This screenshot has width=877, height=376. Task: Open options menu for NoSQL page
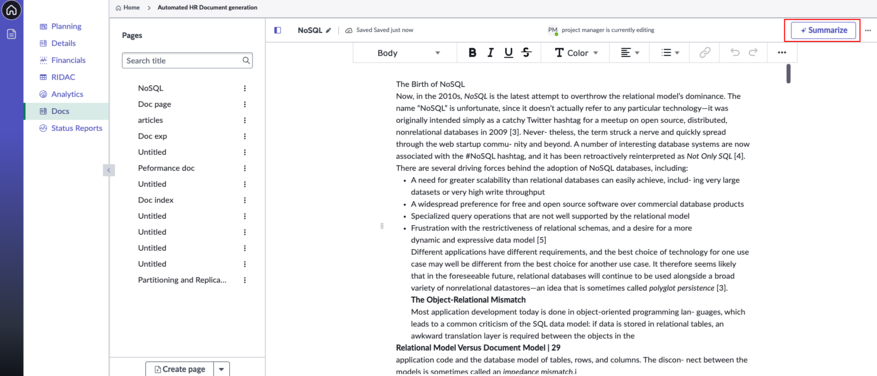pyautogui.click(x=244, y=88)
